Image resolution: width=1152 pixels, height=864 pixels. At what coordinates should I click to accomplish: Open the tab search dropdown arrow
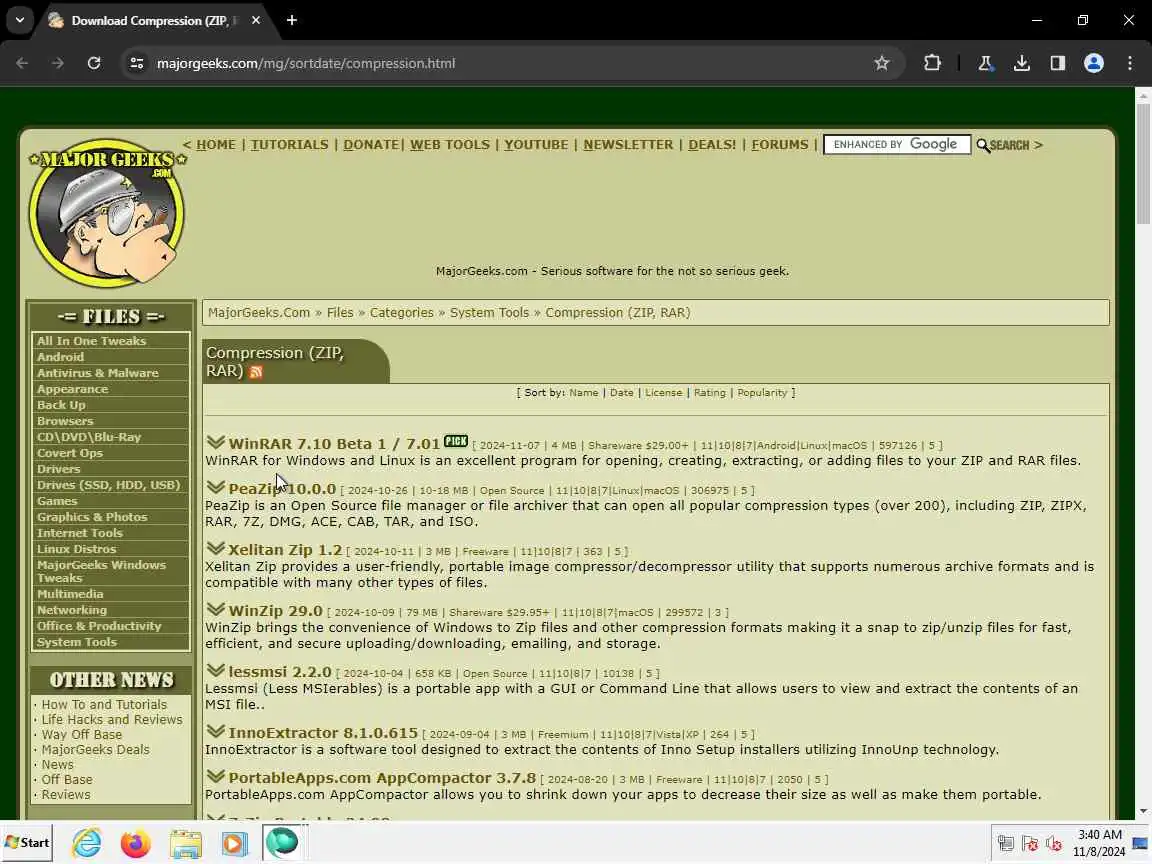(x=20, y=21)
